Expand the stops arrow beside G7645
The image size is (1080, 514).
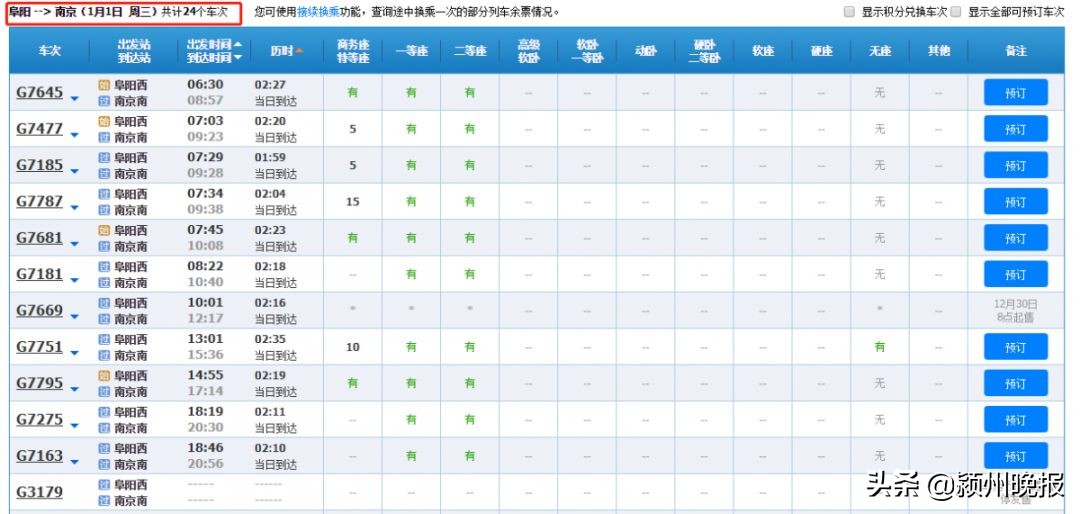click(74, 99)
